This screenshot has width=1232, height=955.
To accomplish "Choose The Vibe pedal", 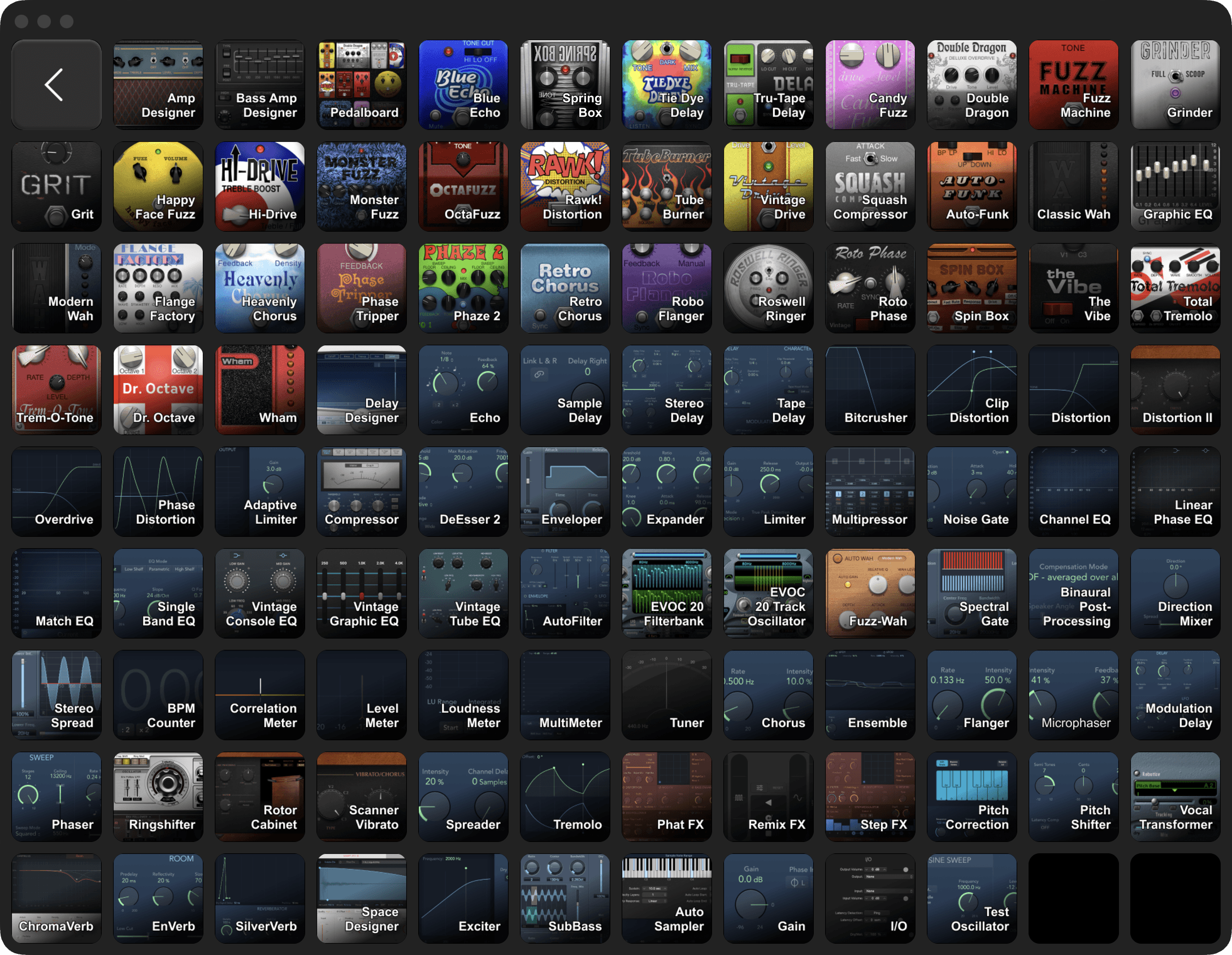I will [x=1074, y=288].
